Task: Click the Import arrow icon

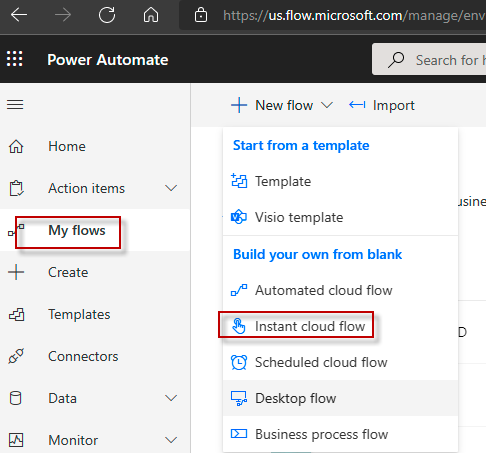Action: coord(357,105)
